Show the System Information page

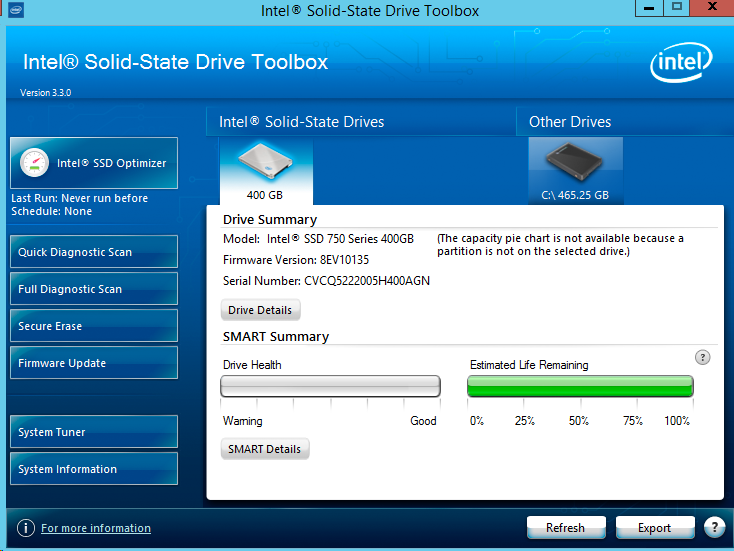(x=93, y=469)
